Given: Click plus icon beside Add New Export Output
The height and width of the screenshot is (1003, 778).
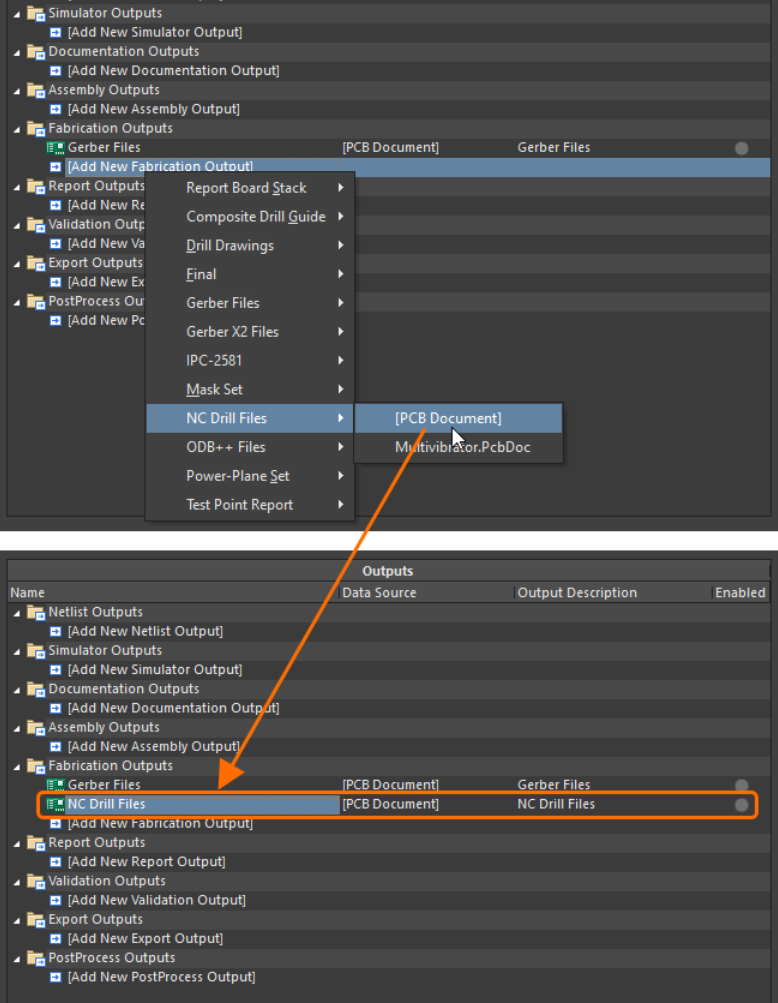Looking at the screenshot, I should pyautogui.click(x=57, y=939).
